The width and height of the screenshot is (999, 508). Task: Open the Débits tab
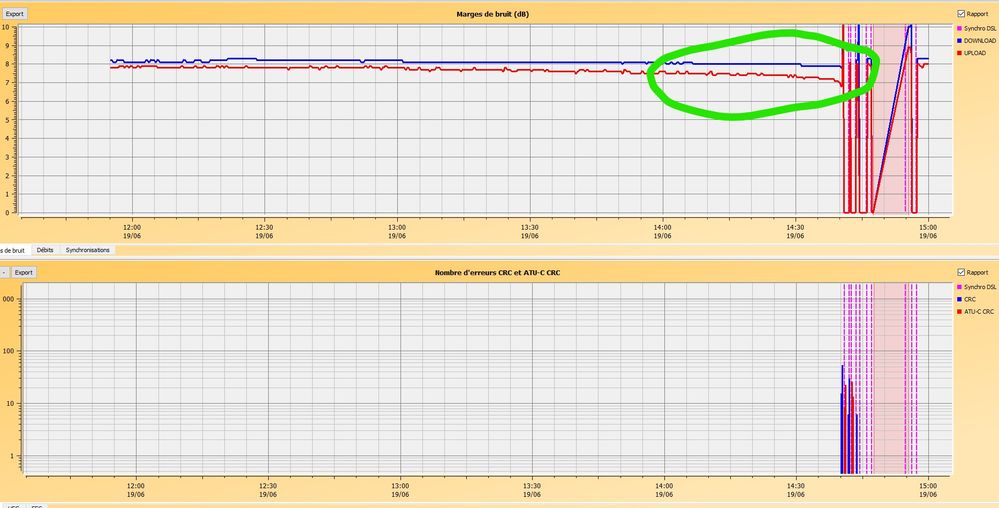pos(45,250)
